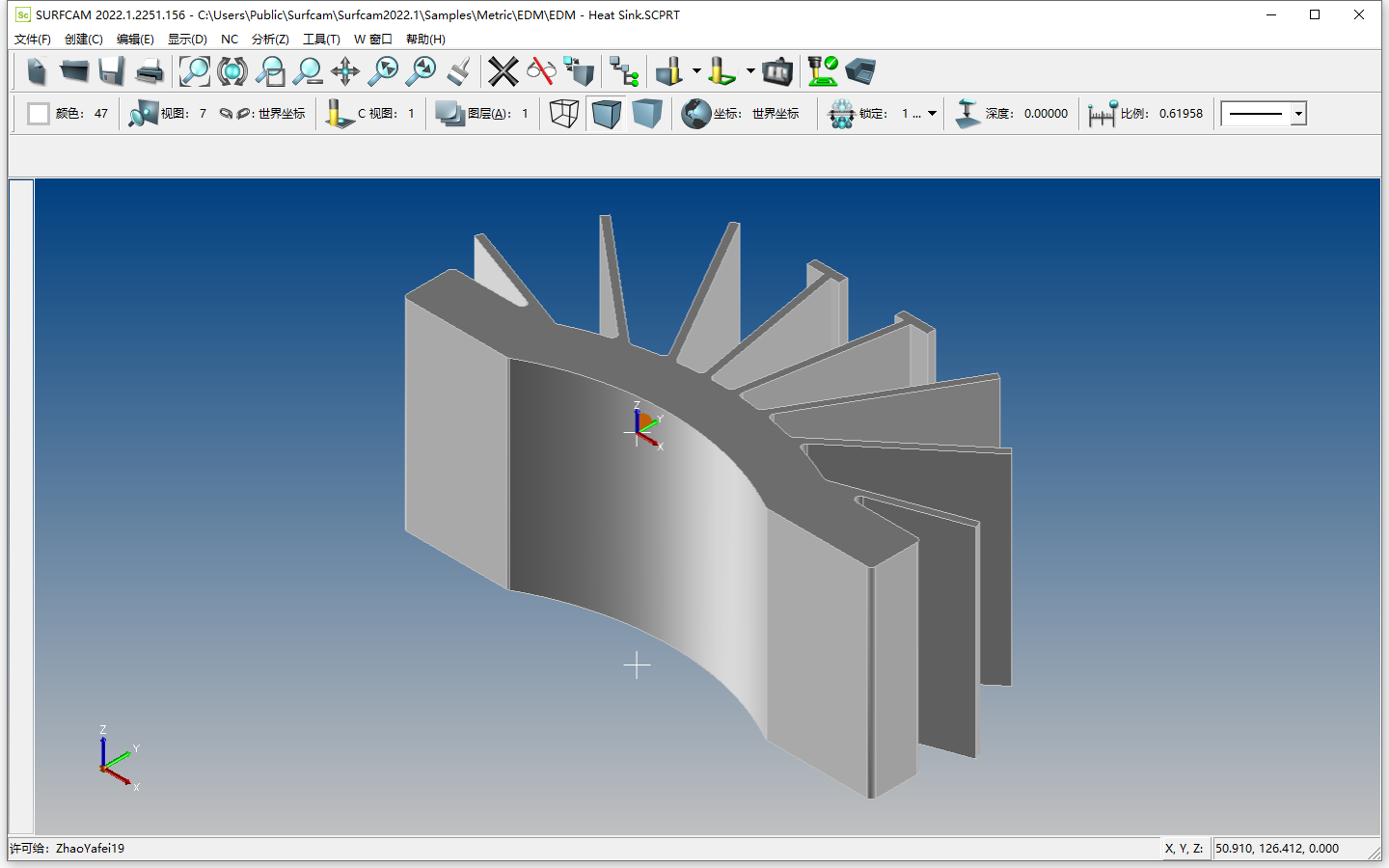The image size is (1389, 868).
Task: Click the color swatch box labeled 颜色
Action: click(x=39, y=114)
